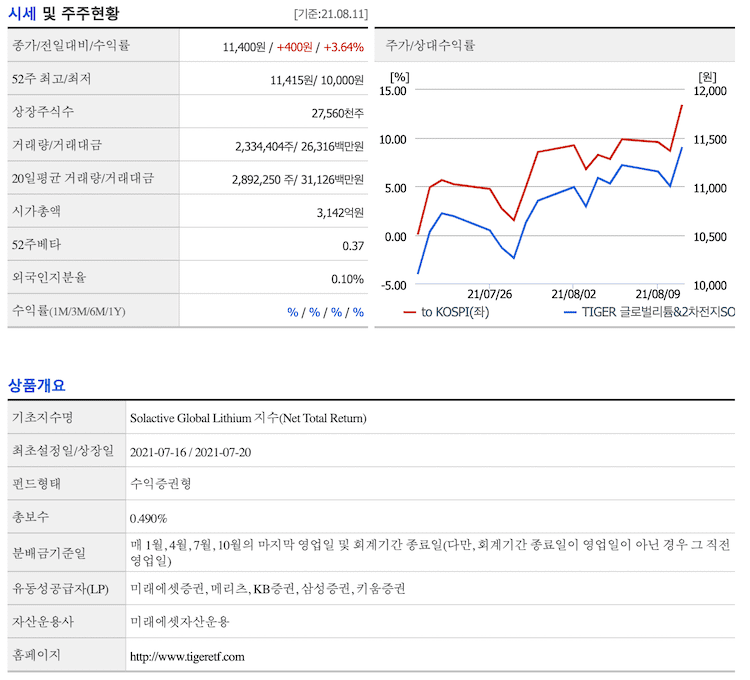Select the 총보수 row label
The width and height of the screenshot is (750, 680).
coord(30,516)
